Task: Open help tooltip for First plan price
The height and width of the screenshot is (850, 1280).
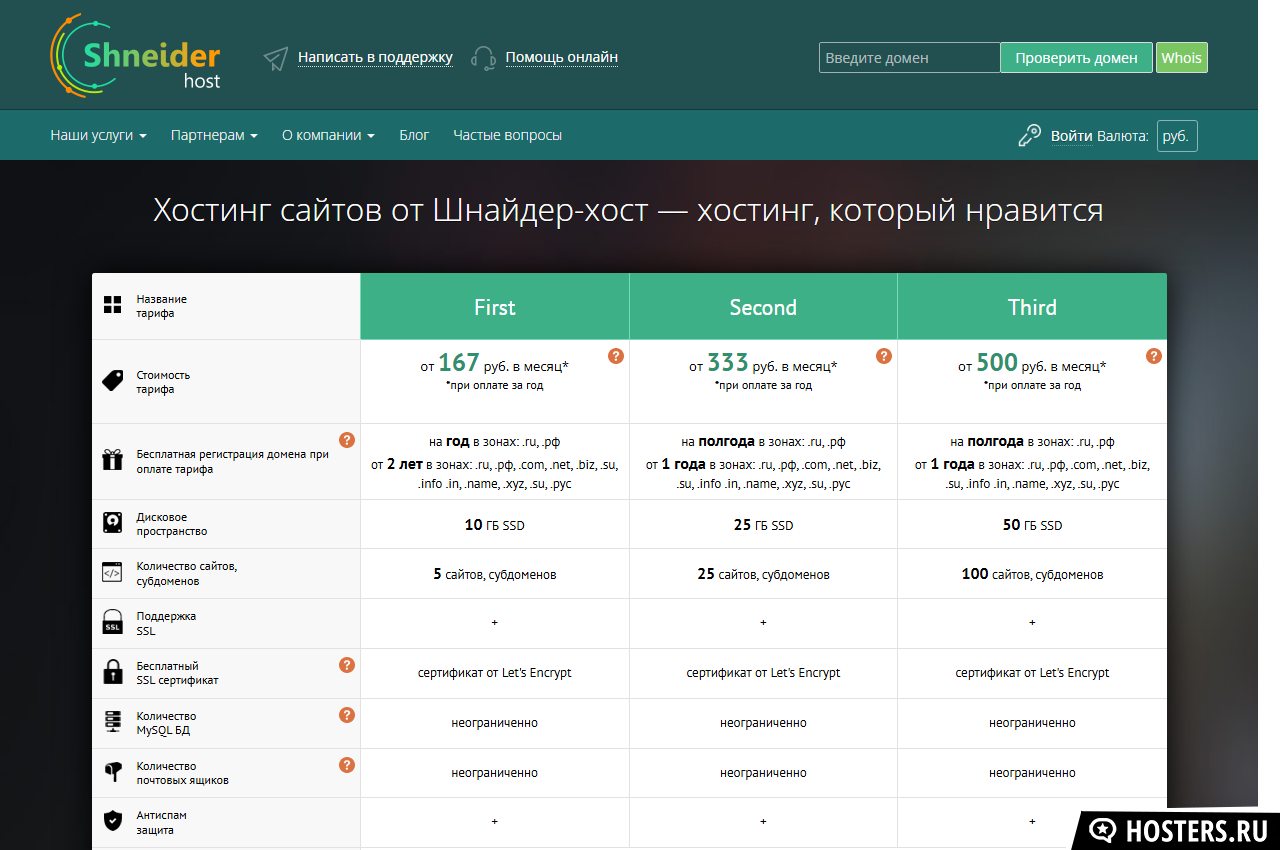Action: pos(616,356)
